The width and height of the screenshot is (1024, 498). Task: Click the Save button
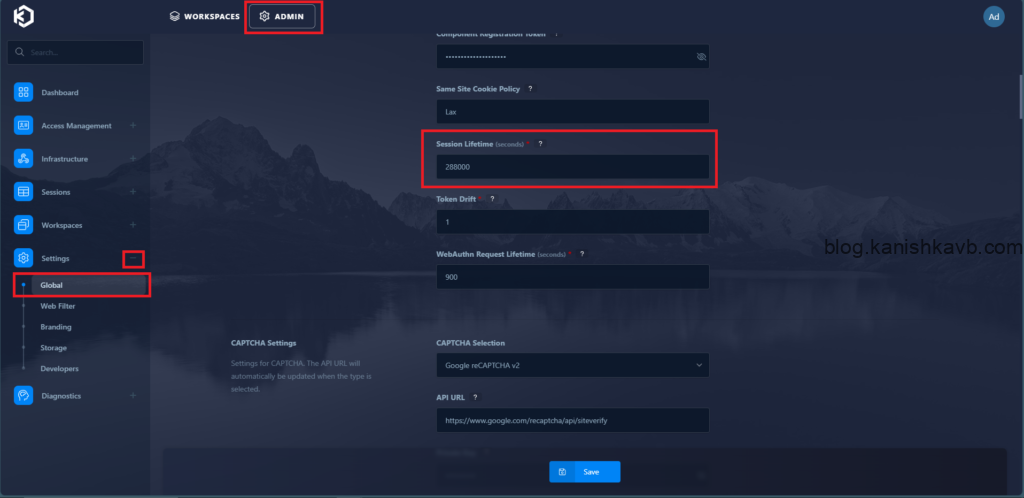pos(584,472)
